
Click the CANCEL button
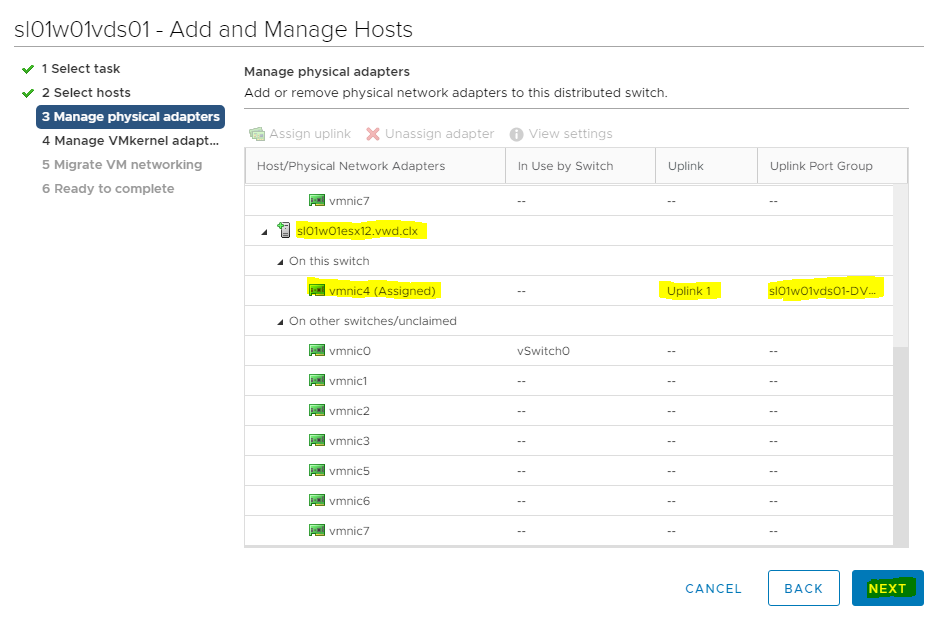coord(713,589)
